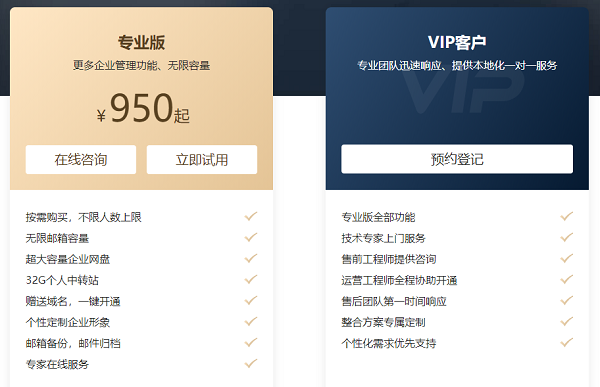
Task: Click checkmark beside 技术专家上门服务
Action: [x=567, y=238]
